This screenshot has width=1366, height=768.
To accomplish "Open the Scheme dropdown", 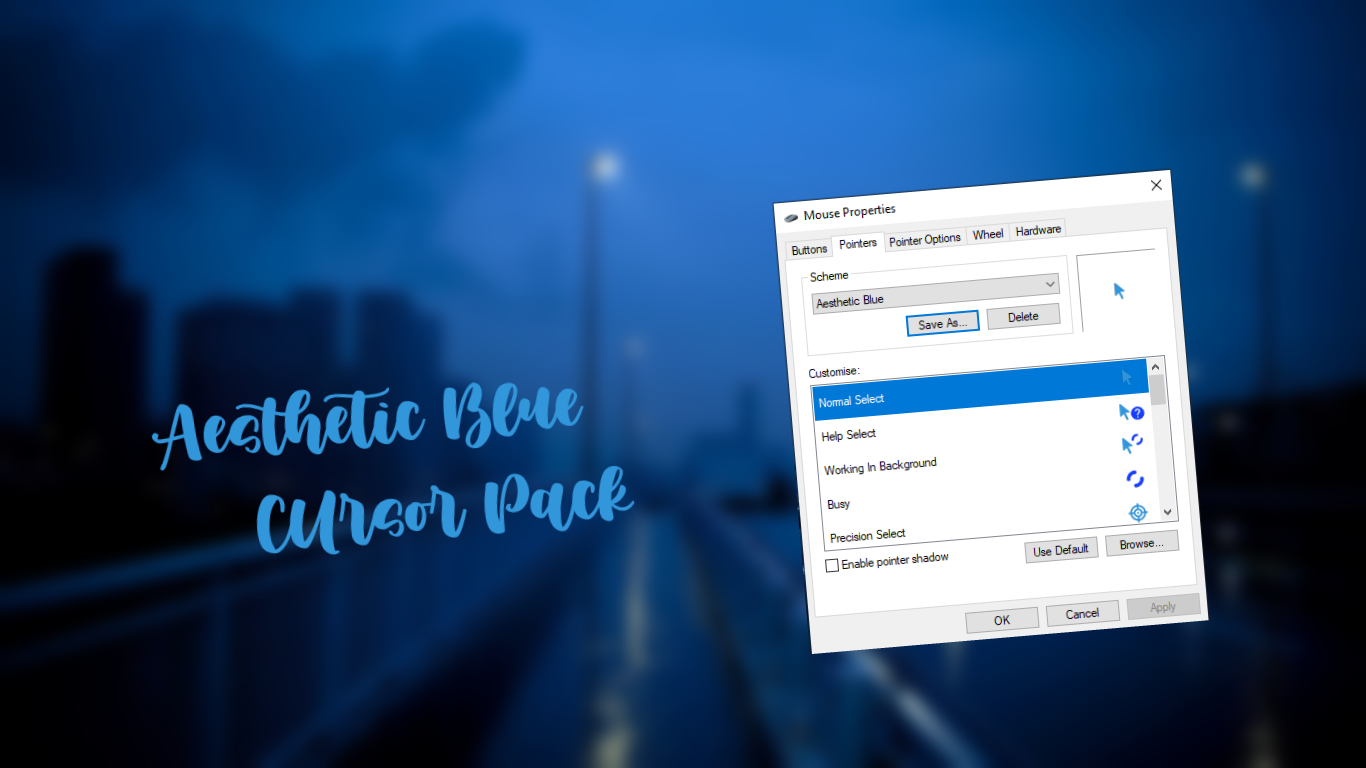I will pyautogui.click(x=1049, y=284).
